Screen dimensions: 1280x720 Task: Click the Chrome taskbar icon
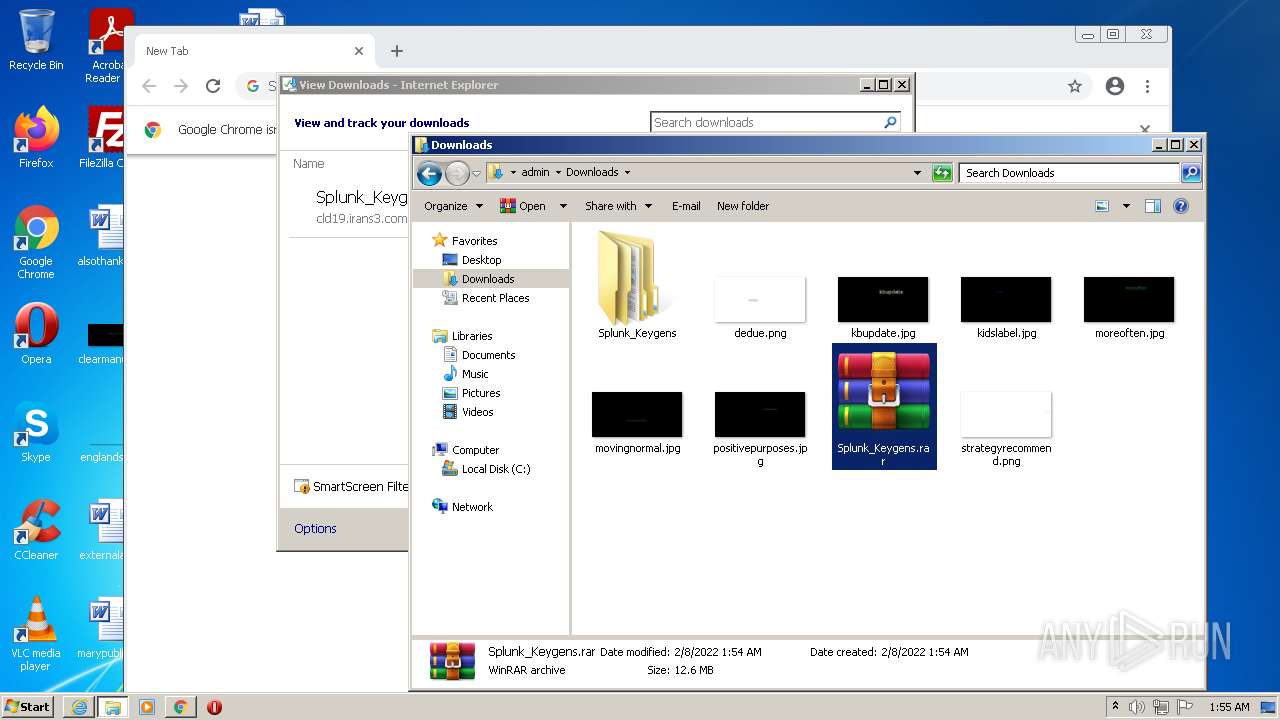pyautogui.click(x=181, y=707)
